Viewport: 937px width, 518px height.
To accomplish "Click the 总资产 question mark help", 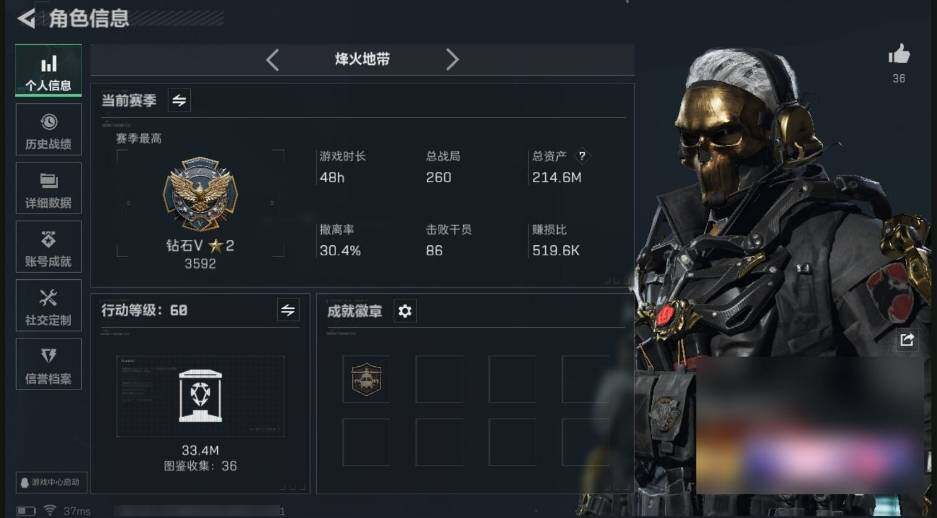I will click(x=581, y=156).
